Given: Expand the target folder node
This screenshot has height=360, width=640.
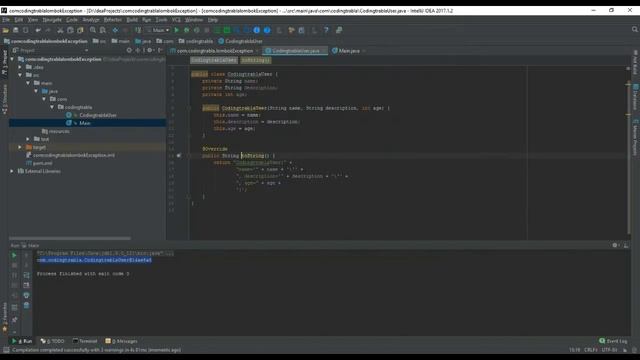Looking at the screenshot, I should (20, 147).
